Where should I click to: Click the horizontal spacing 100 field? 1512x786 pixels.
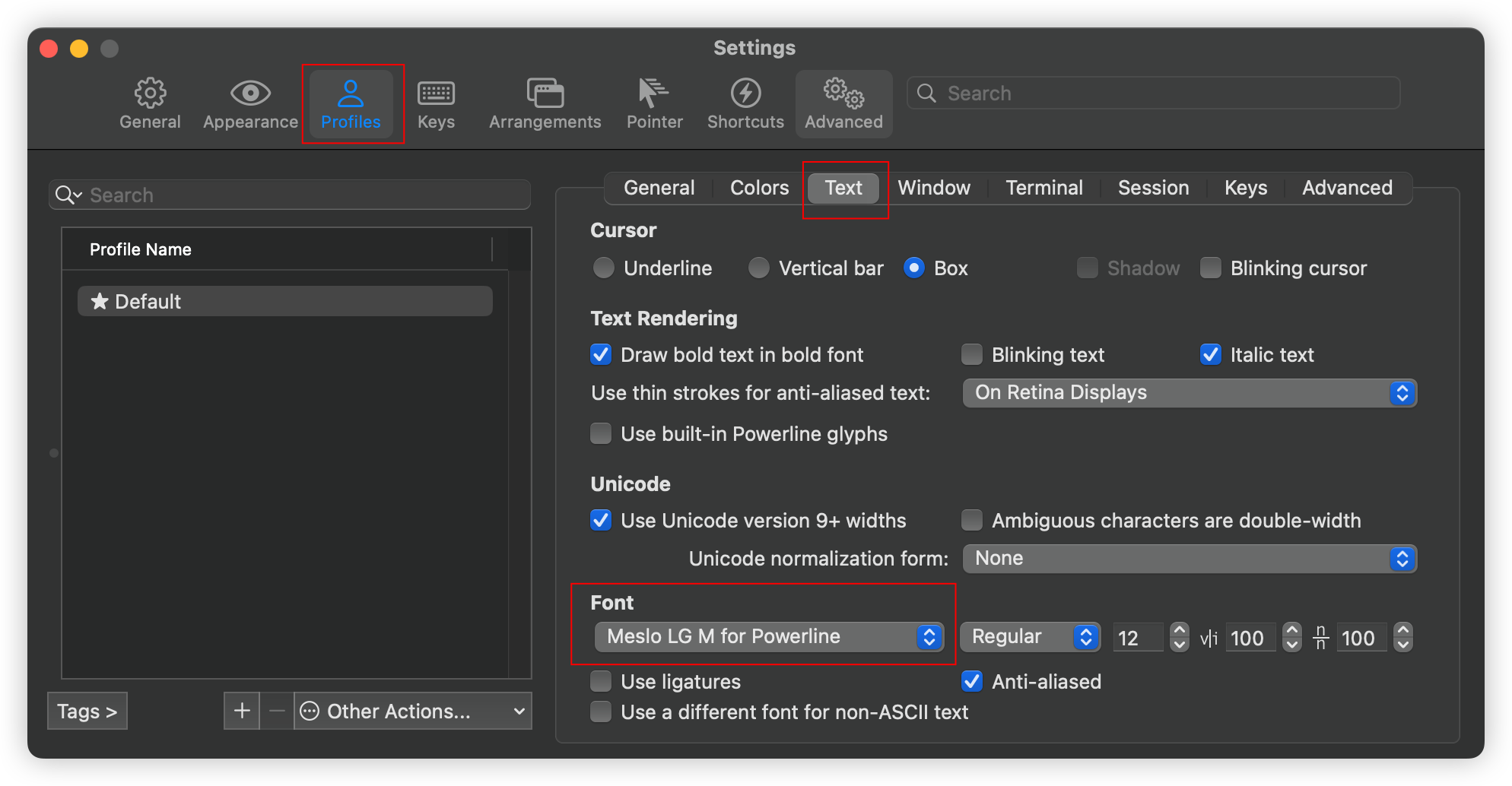[x=1250, y=638]
